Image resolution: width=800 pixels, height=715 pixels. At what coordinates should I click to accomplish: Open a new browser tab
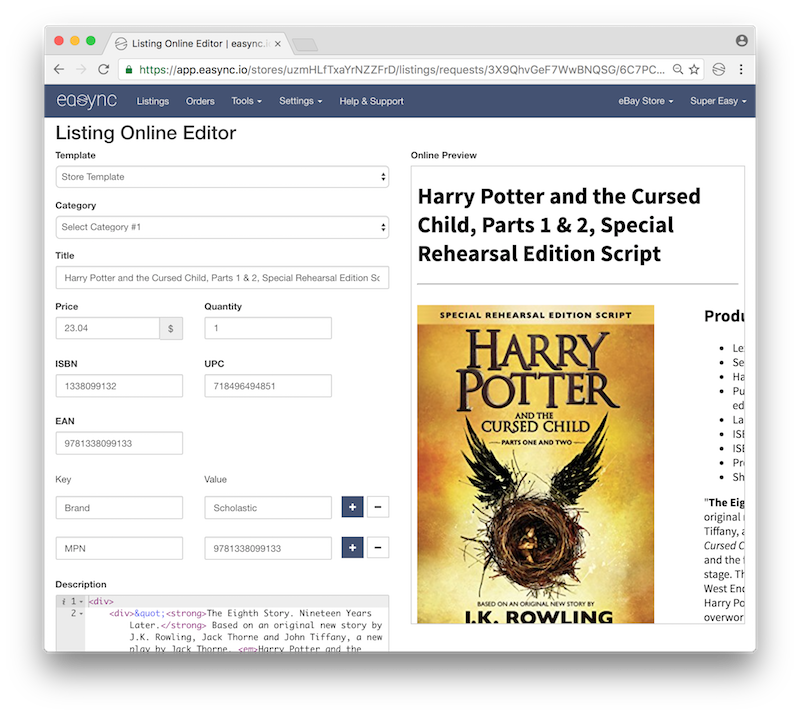point(305,45)
